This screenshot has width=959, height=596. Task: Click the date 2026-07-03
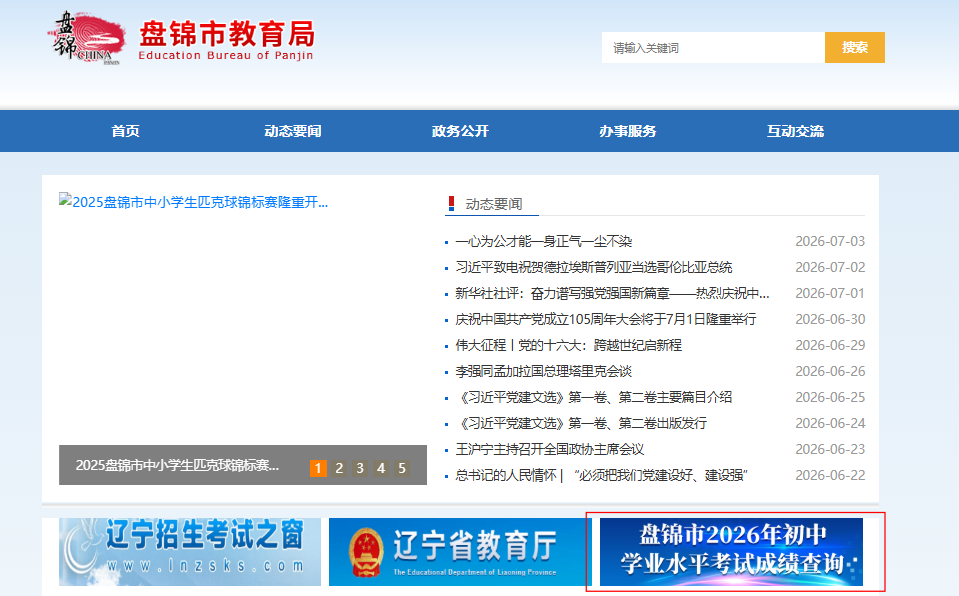pos(830,242)
